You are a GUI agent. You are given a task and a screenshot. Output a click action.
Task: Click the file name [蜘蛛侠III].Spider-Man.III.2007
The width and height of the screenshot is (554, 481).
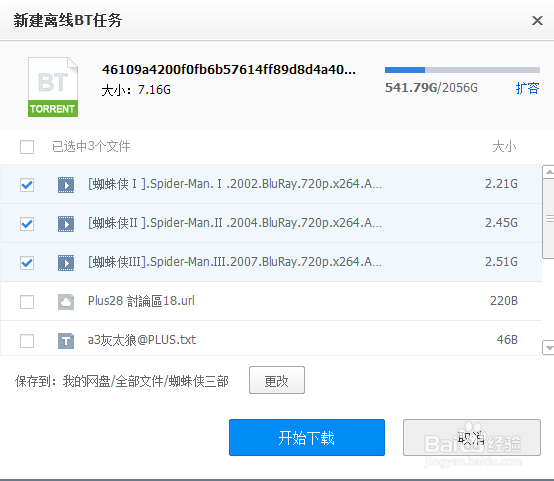[x=235, y=262]
